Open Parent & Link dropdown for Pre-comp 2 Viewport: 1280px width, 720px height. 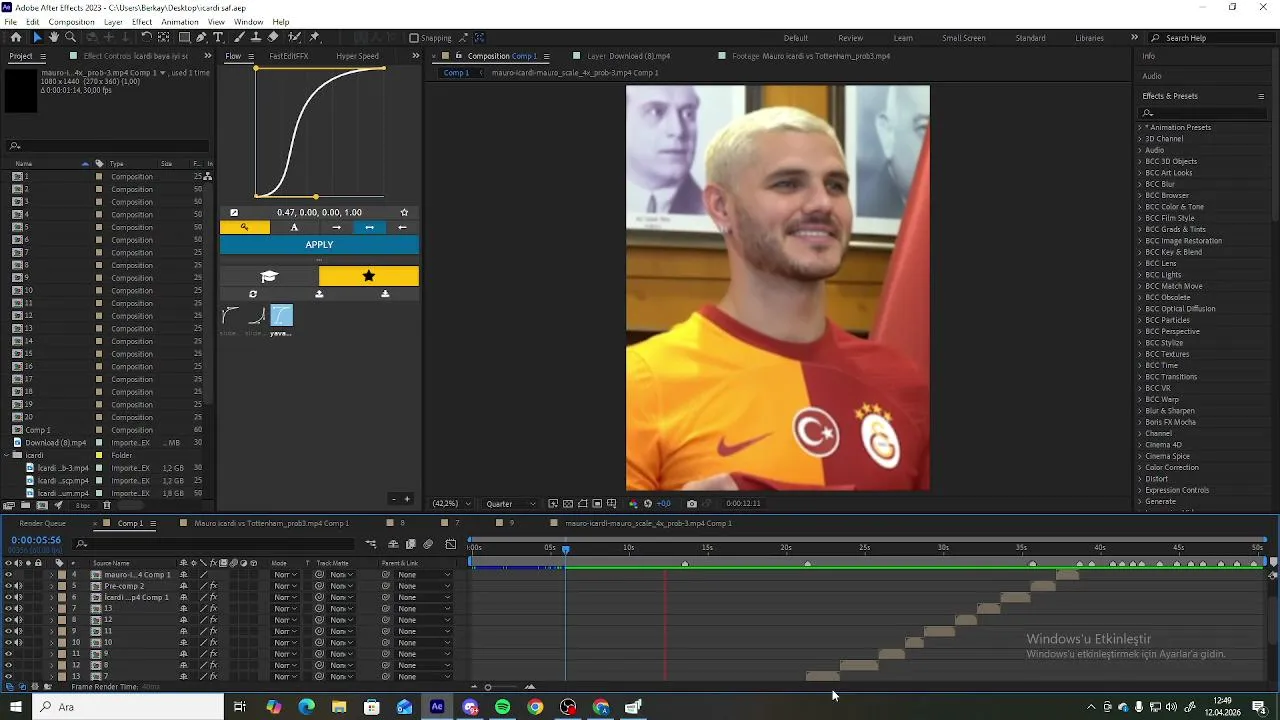[x=424, y=586]
